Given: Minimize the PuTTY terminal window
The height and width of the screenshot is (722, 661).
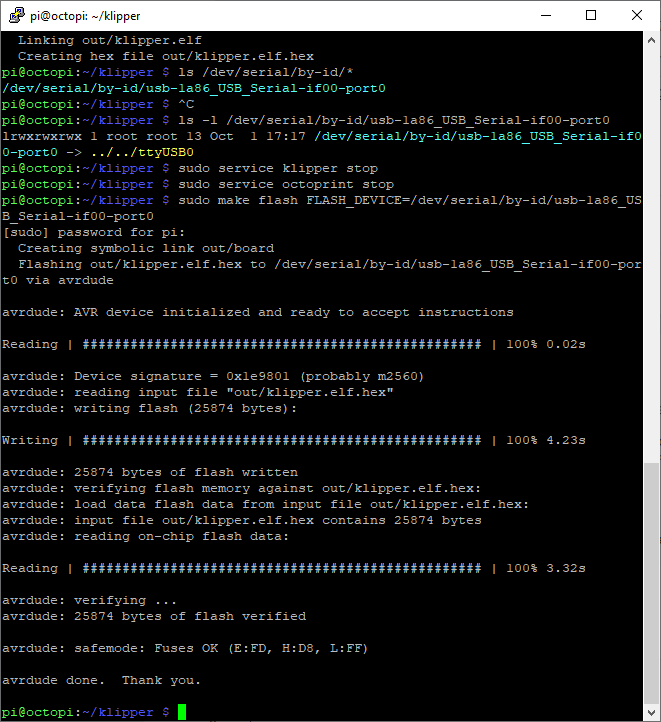Looking at the screenshot, I should coord(546,15).
